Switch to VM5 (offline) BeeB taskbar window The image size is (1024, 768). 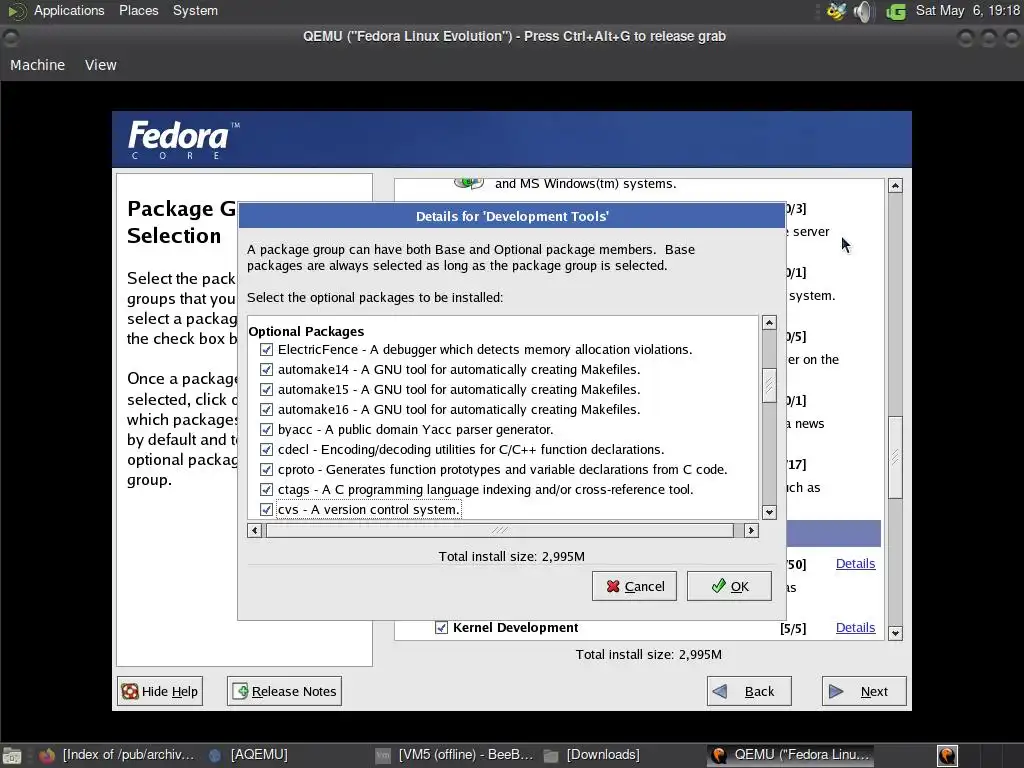coord(455,755)
